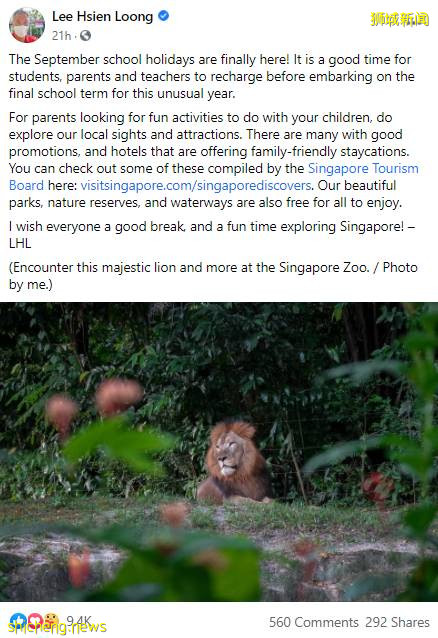
Task: Open the visitsingapore.com/singaporediscovers link
Action: (196, 186)
